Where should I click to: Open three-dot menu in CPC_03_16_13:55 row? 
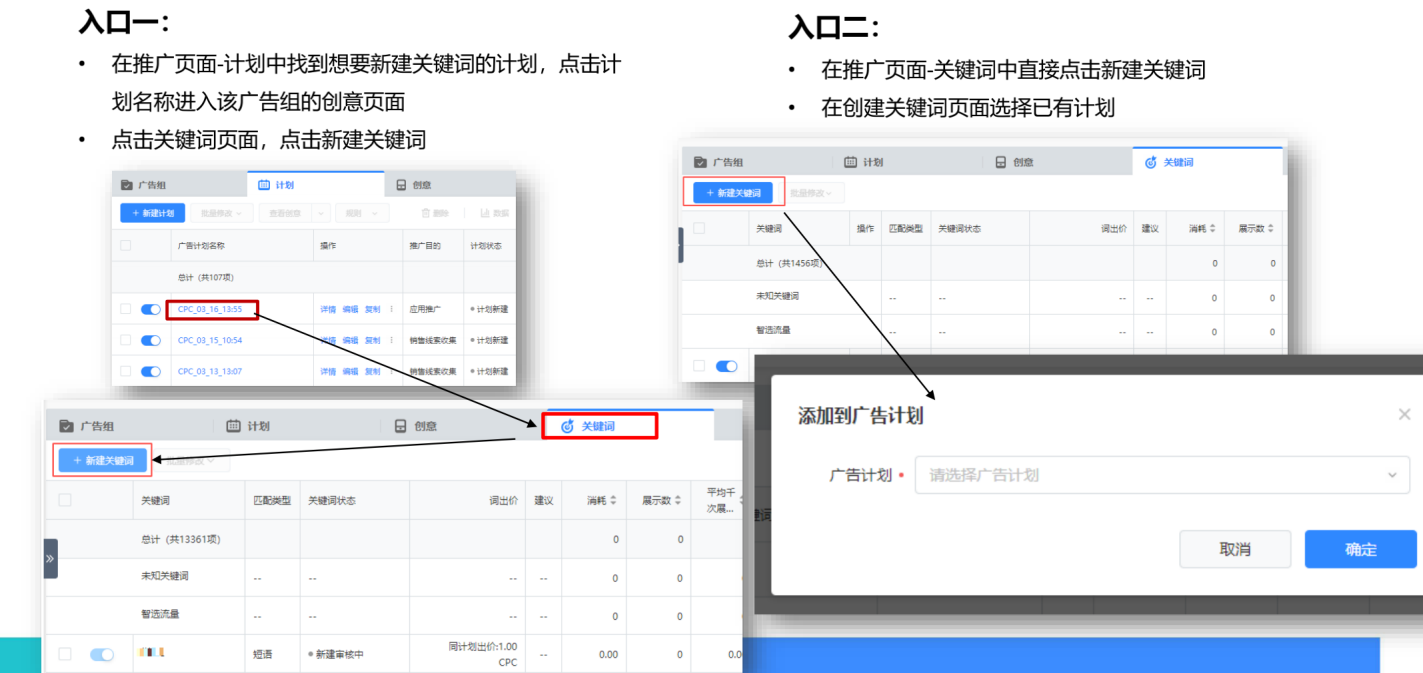point(391,310)
